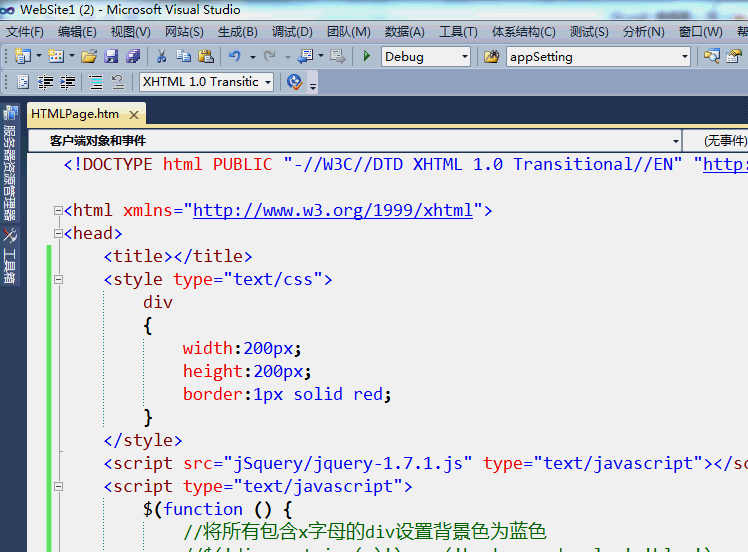Screen dimensions: 748x552
Task: Open the 调试(D) menu
Action: point(292,31)
